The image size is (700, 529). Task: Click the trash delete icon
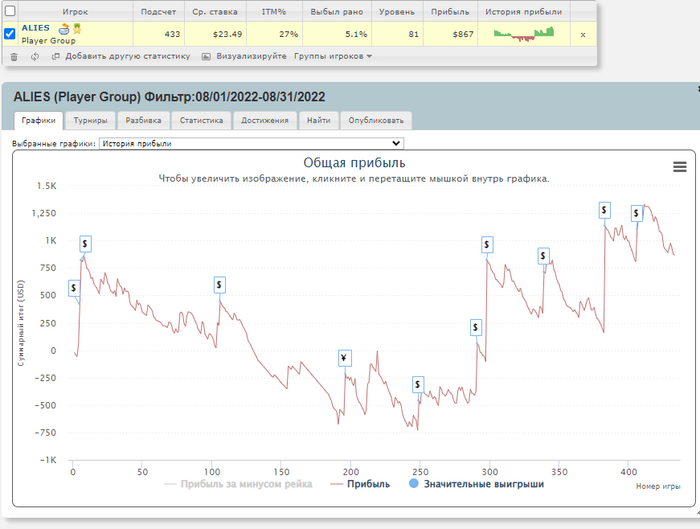click(x=14, y=57)
